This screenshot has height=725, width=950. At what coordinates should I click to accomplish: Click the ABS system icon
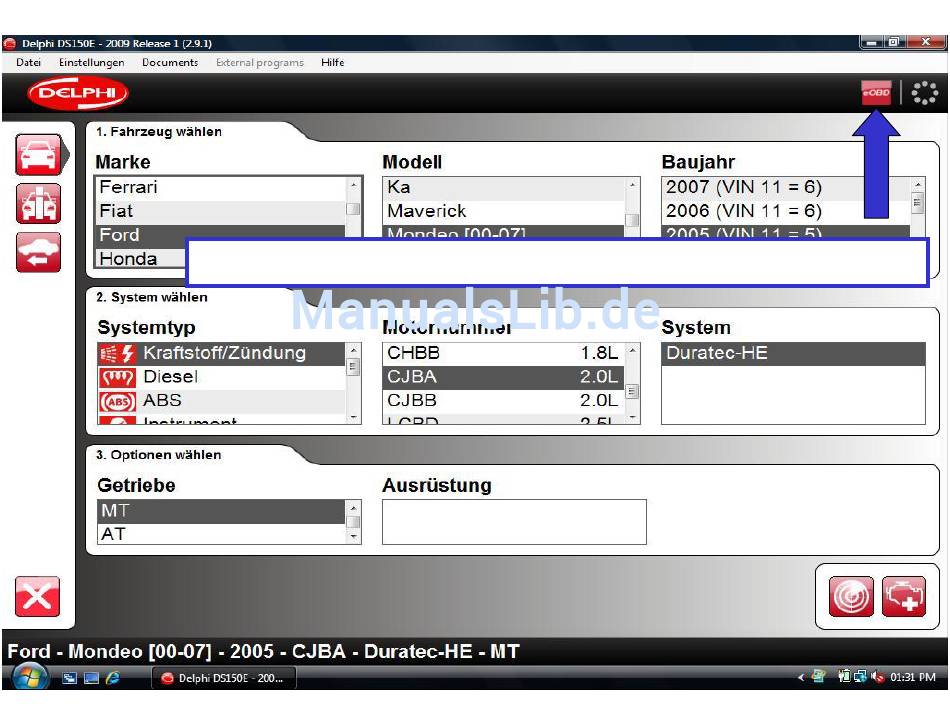[x=118, y=401]
